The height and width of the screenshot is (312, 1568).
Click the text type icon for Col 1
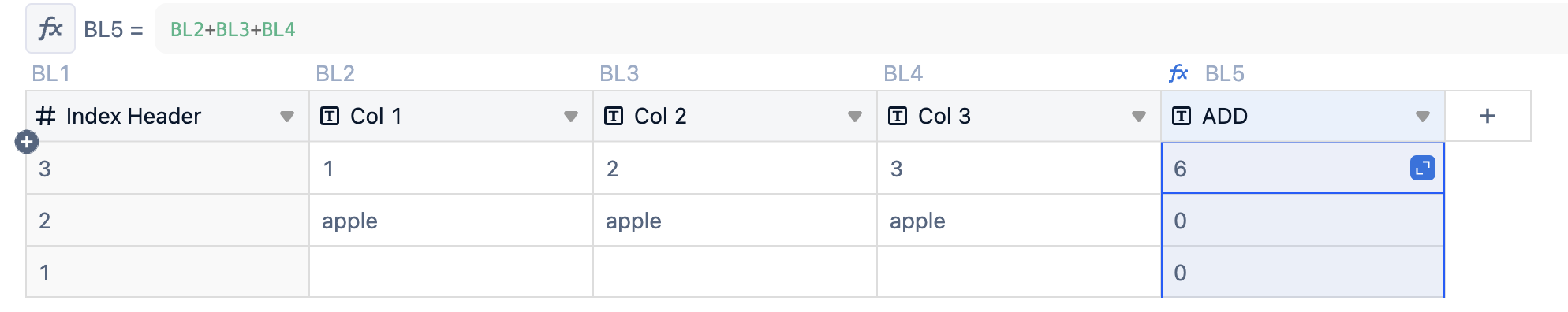[x=330, y=117]
